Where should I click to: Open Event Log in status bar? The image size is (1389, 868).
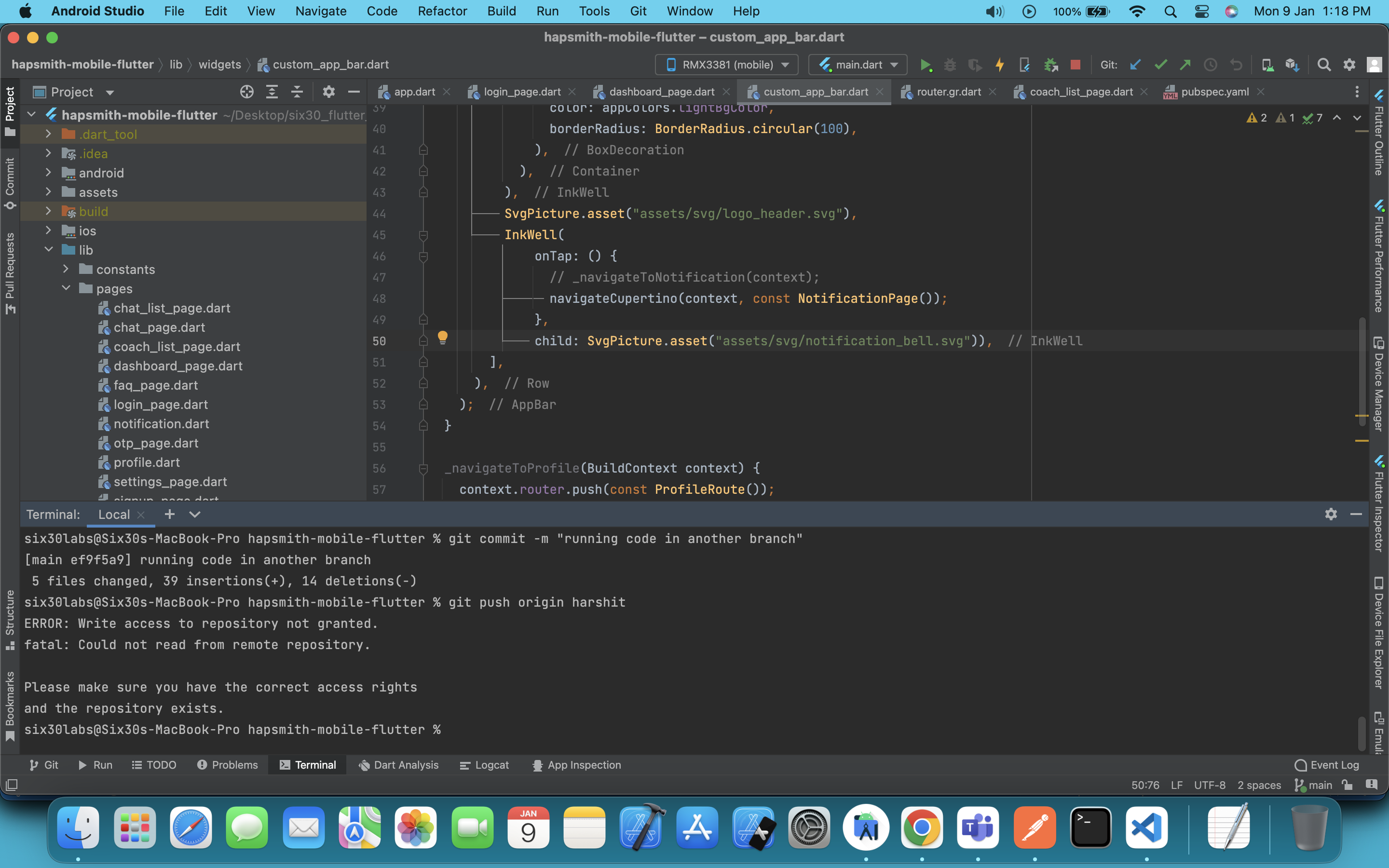[1327, 765]
